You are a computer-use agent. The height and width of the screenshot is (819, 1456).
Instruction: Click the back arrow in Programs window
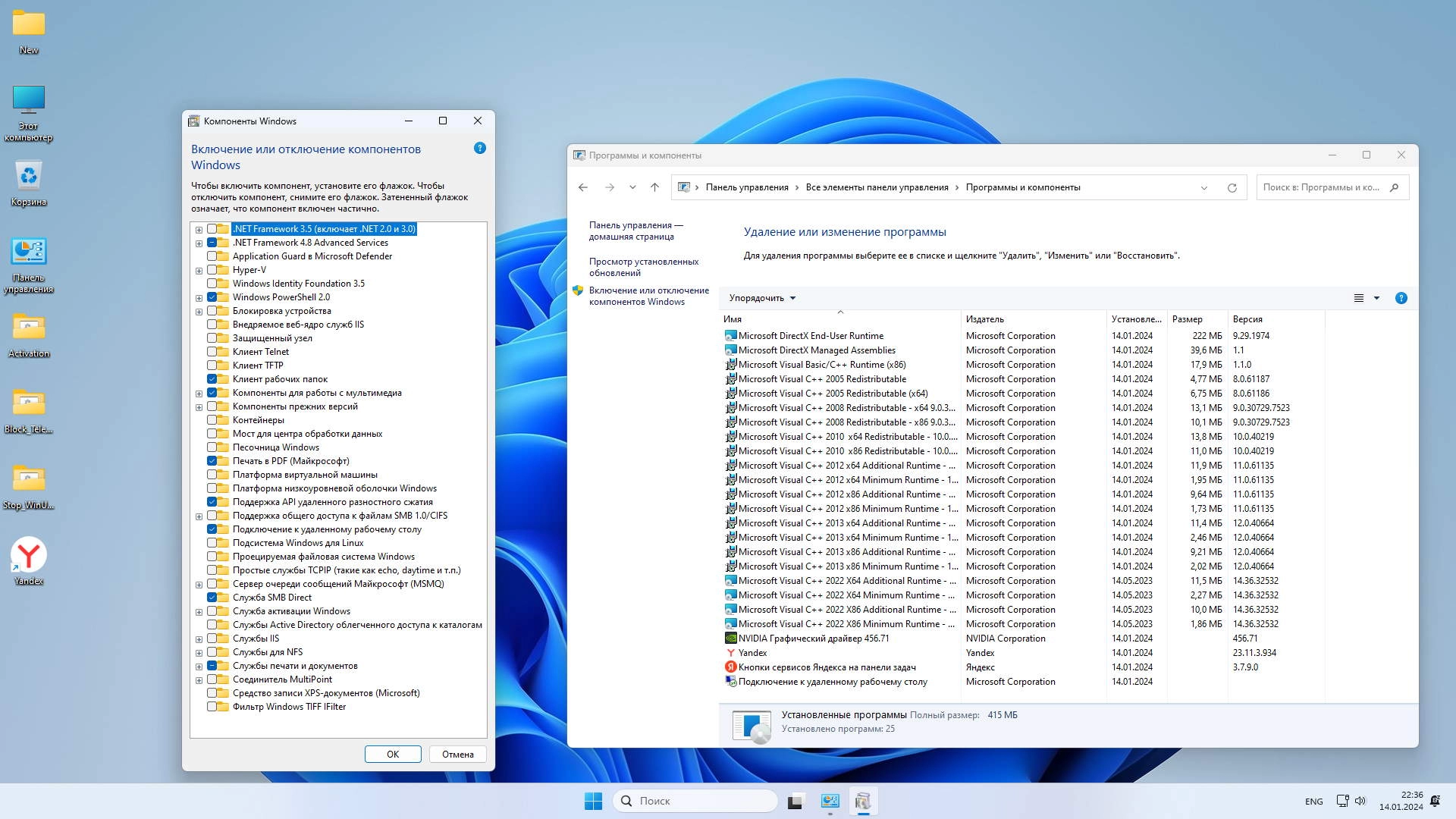582,187
